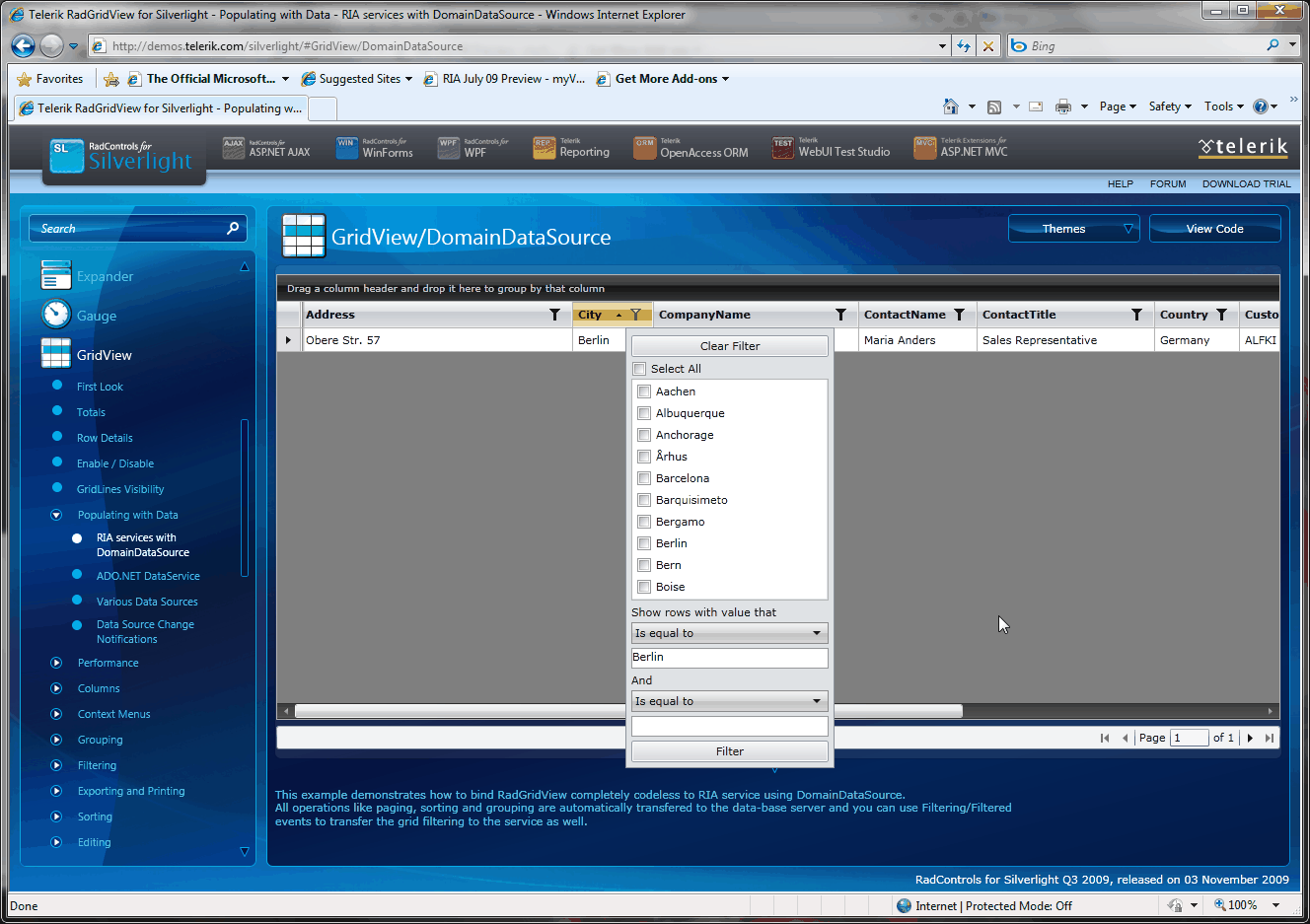
Task: Click the Clear Filter button
Action: click(729, 346)
